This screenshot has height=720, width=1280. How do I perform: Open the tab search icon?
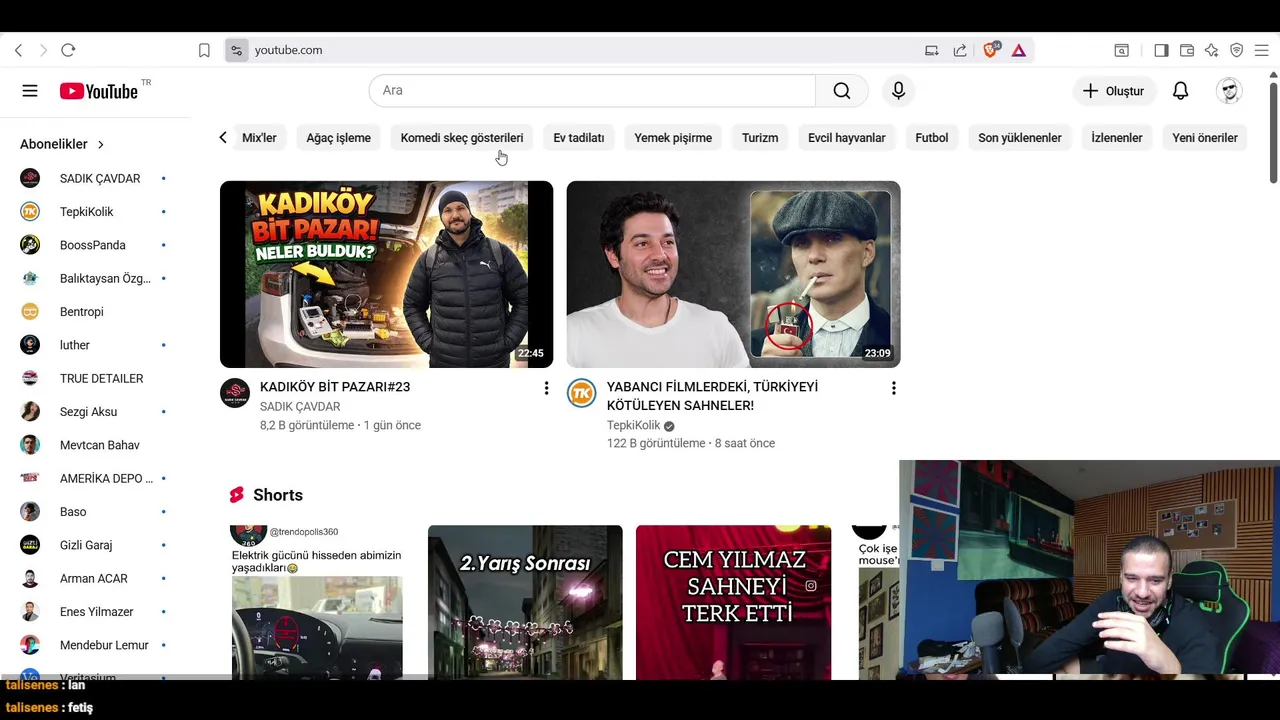coord(1122,50)
